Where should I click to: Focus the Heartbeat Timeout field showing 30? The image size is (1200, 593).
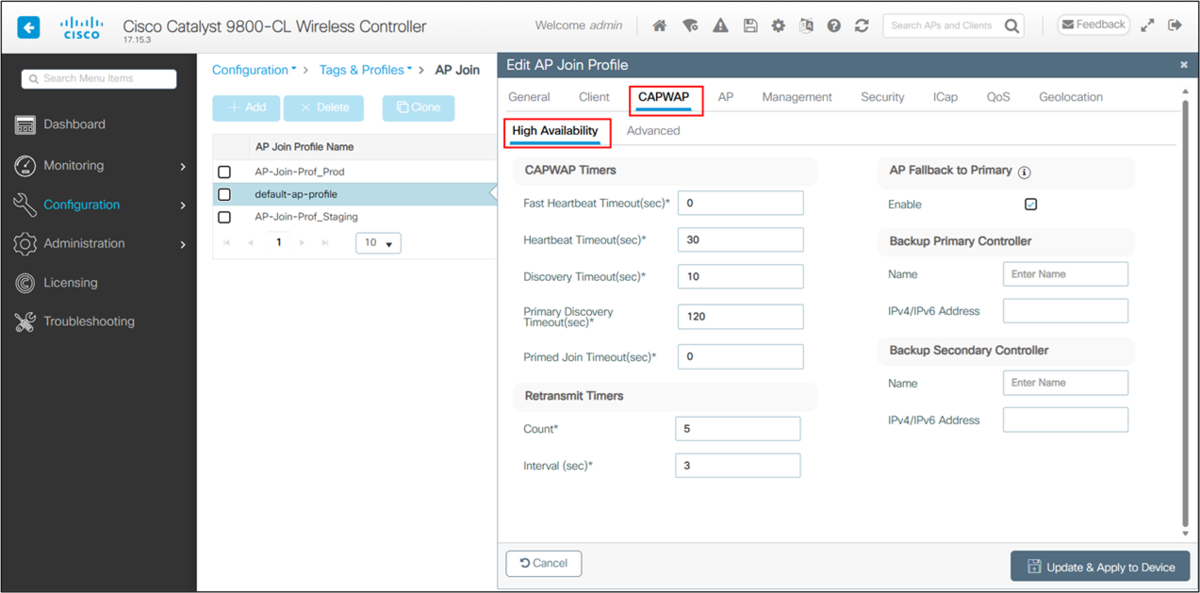tap(741, 240)
